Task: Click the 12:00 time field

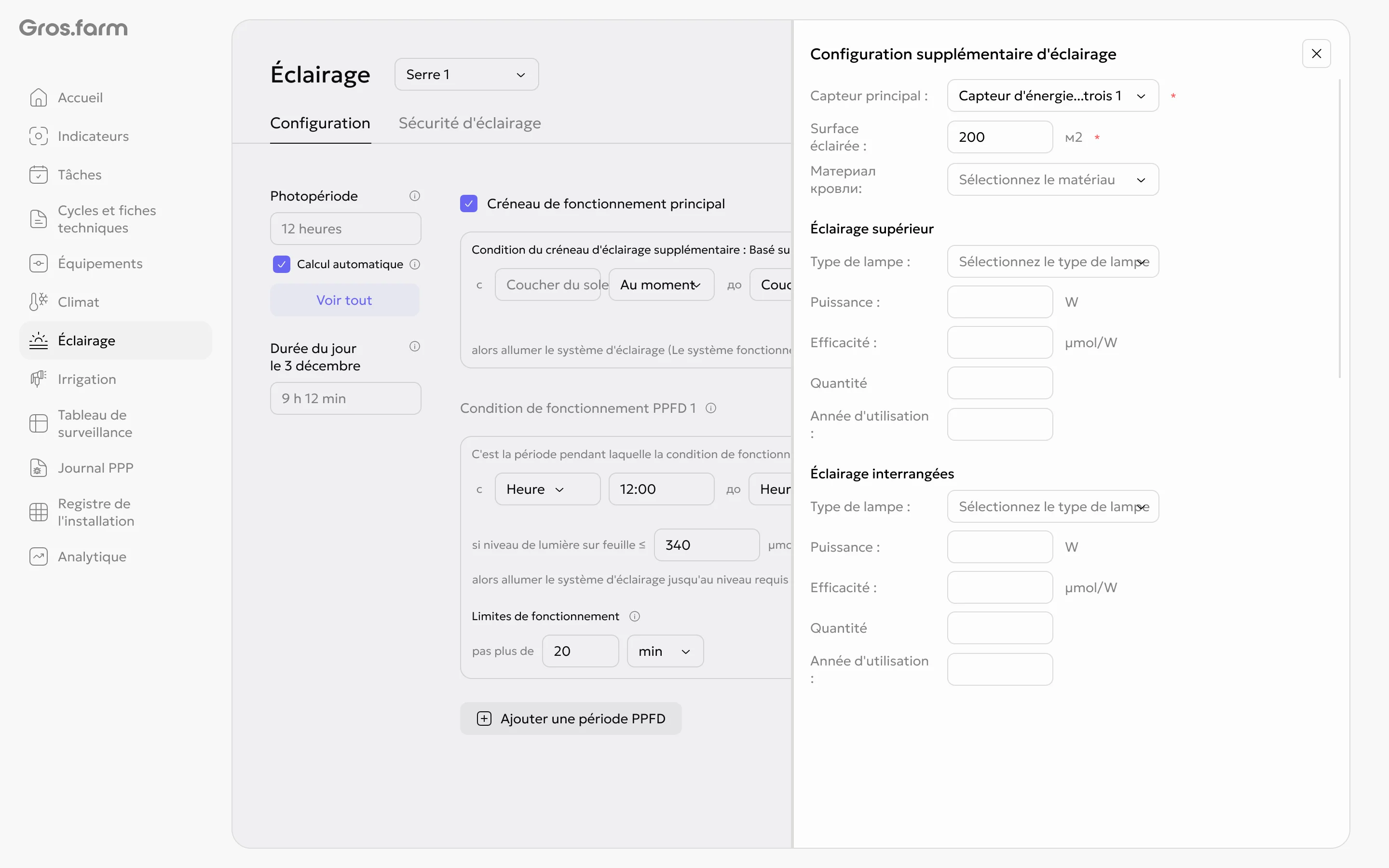Action: tap(661, 489)
